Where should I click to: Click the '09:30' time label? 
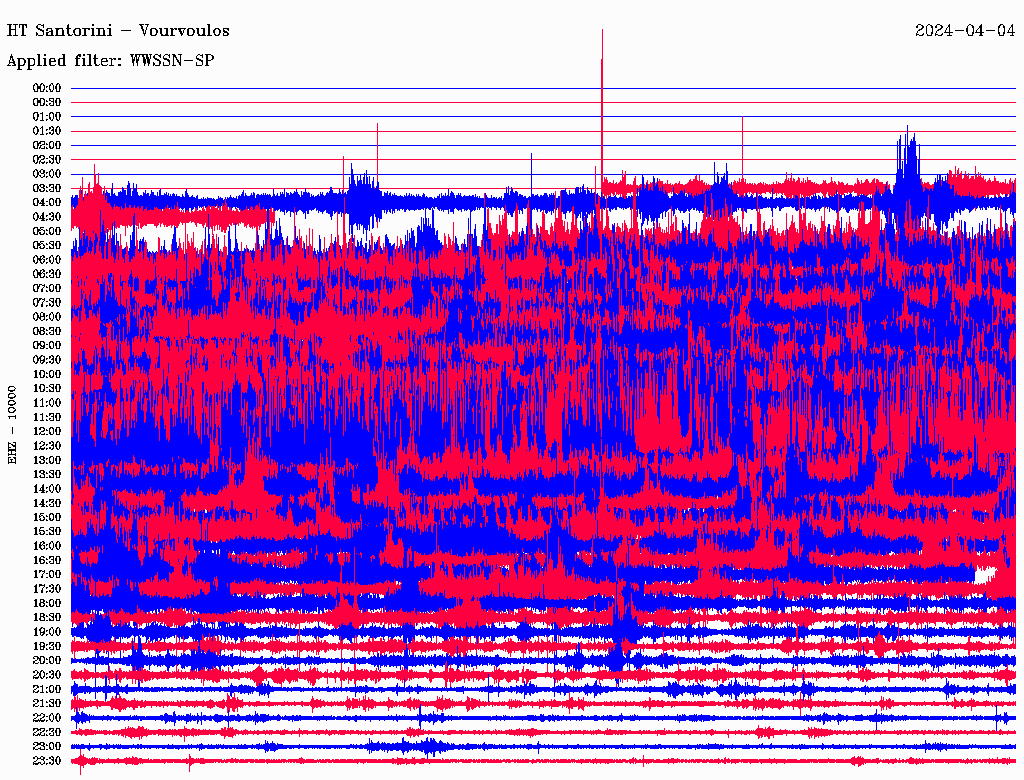pos(47,360)
